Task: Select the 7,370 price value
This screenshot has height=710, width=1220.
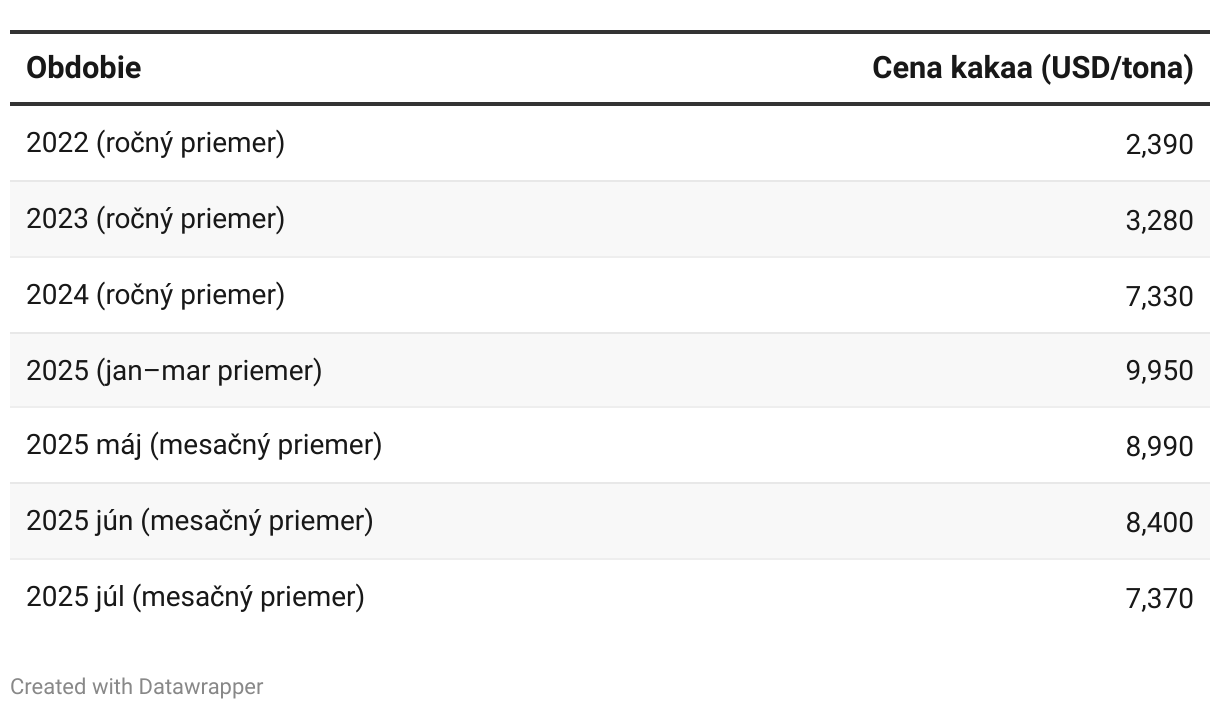Action: tap(1159, 598)
